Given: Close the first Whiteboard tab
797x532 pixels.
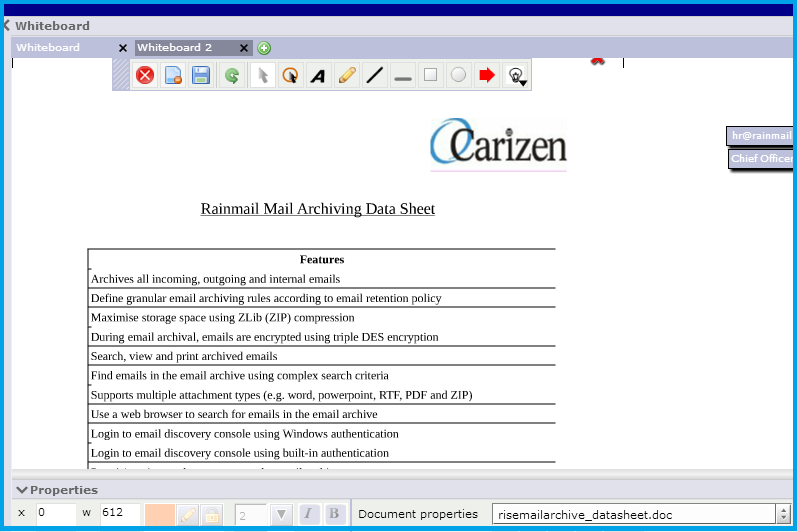Looking at the screenshot, I should coord(123,48).
